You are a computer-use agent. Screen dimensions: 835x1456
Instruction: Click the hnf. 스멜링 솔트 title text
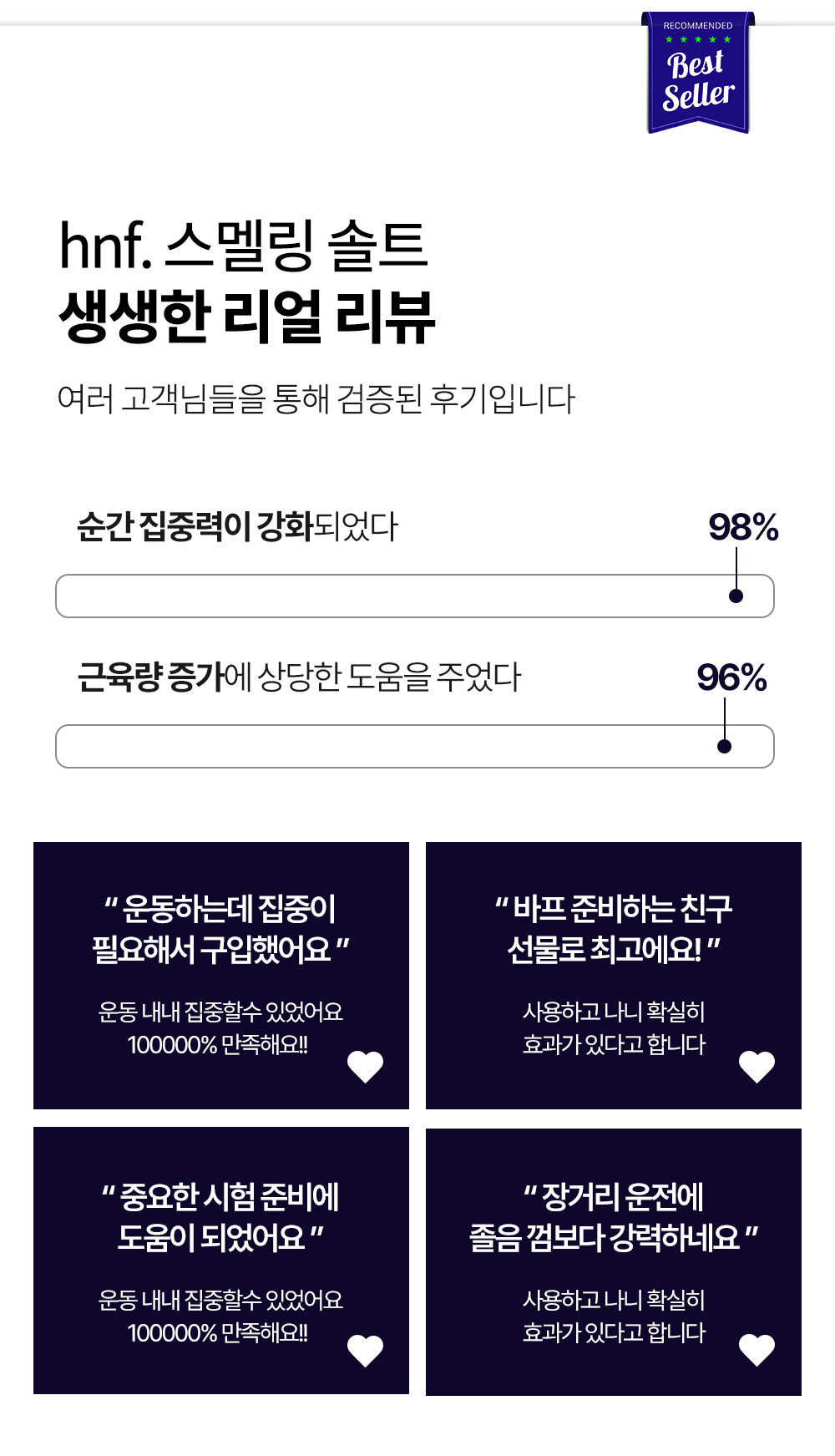[x=243, y=246]
